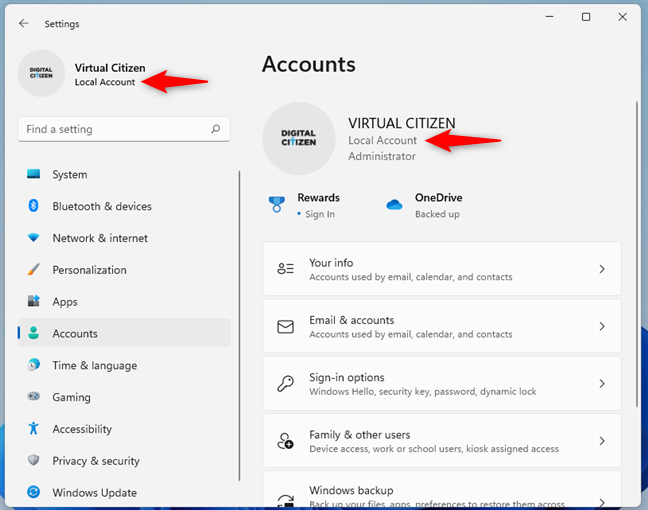648x510 pixels.
Task: Click the Settings window title text
Action: [62, 24]
